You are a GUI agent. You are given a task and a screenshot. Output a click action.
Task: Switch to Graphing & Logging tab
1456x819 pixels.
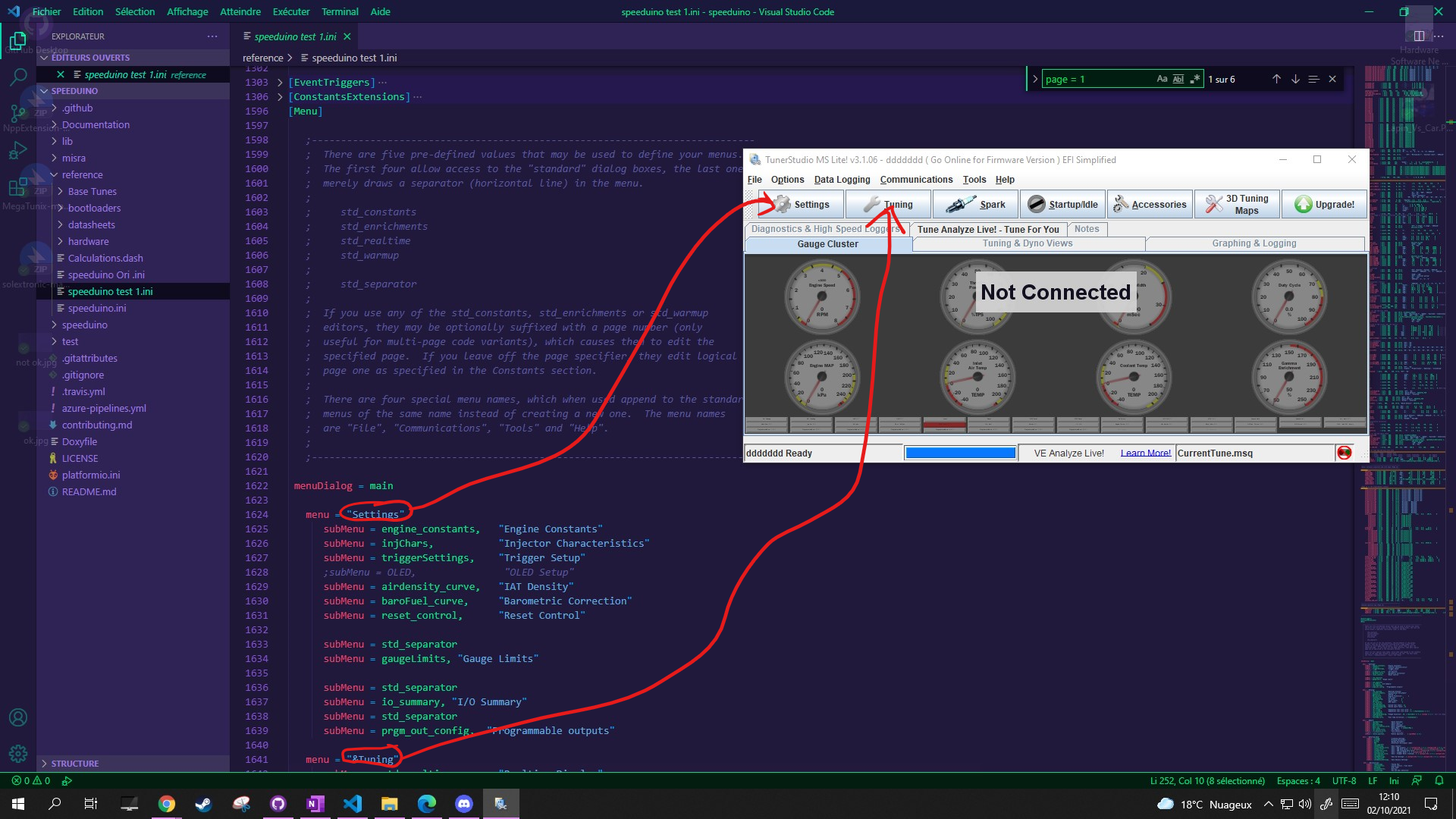click(1254, 243)
